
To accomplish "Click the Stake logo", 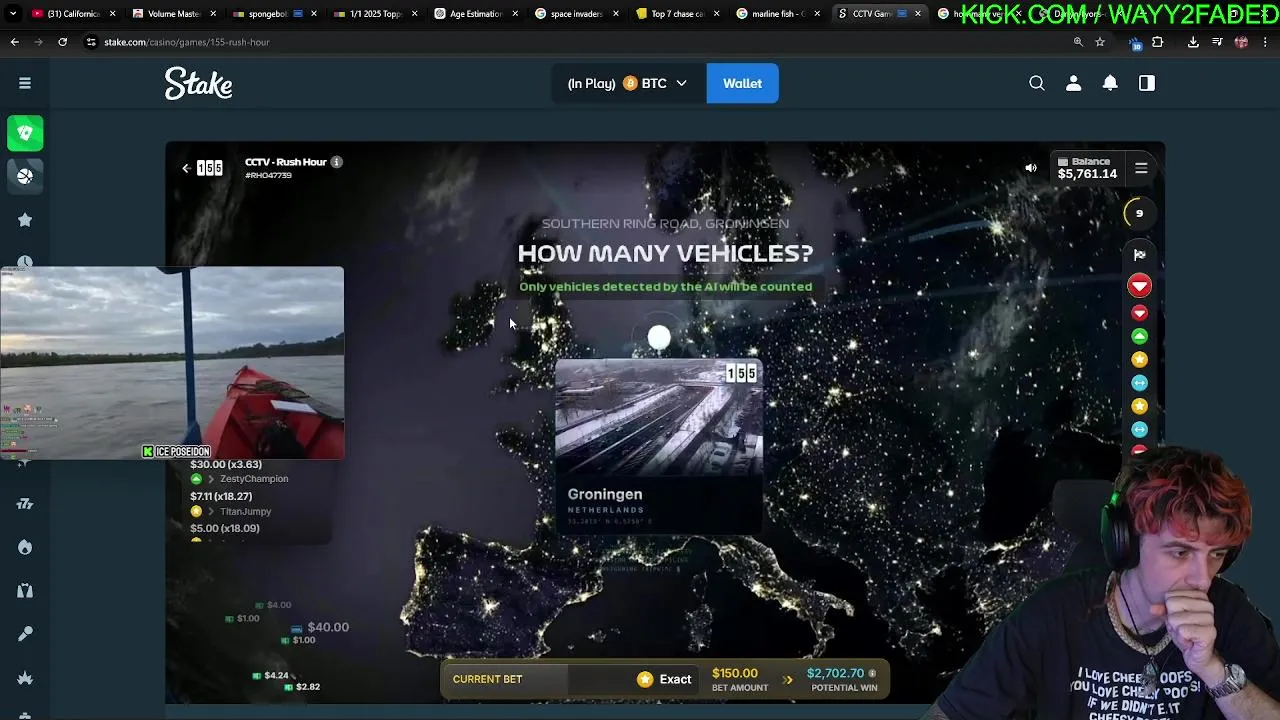I will click(x=199, y=83).
